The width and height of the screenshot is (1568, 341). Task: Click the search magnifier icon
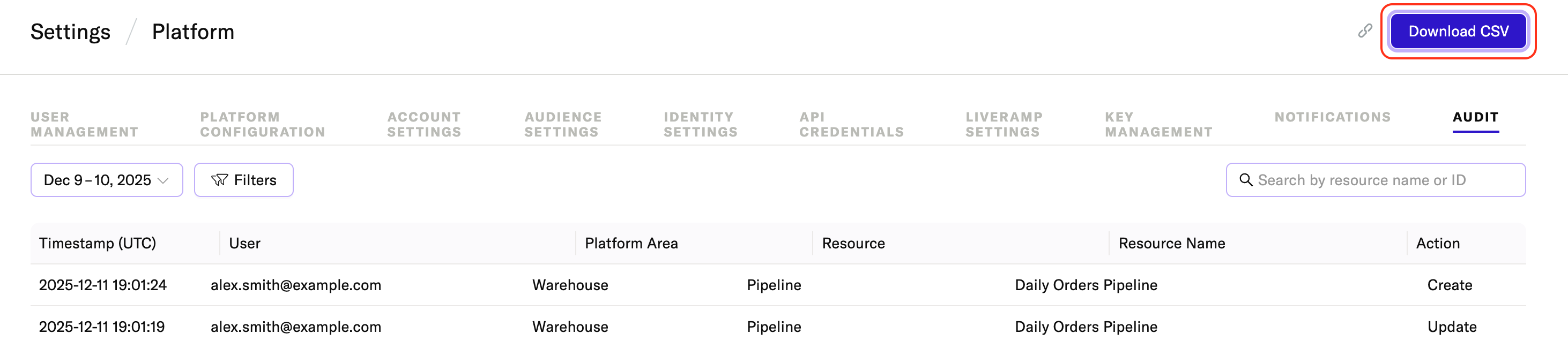[x=1245, y=180]
